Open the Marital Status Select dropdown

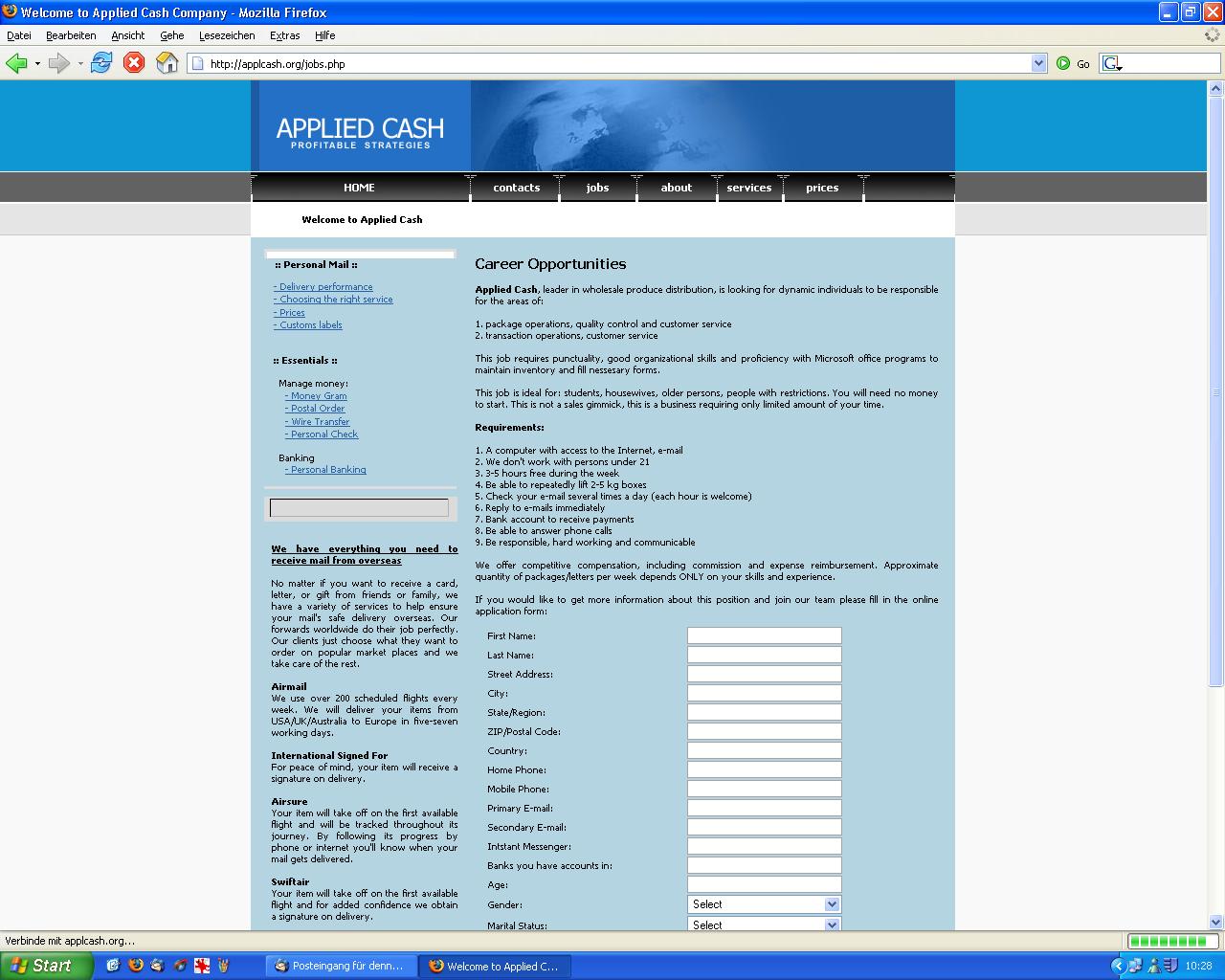(x=765, y=924)
